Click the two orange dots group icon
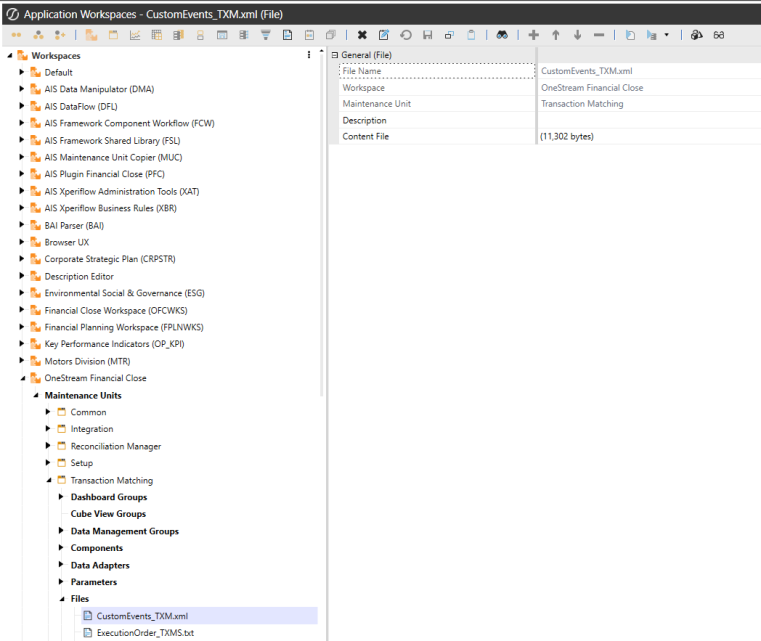The image size is (761, 641). 17,35
